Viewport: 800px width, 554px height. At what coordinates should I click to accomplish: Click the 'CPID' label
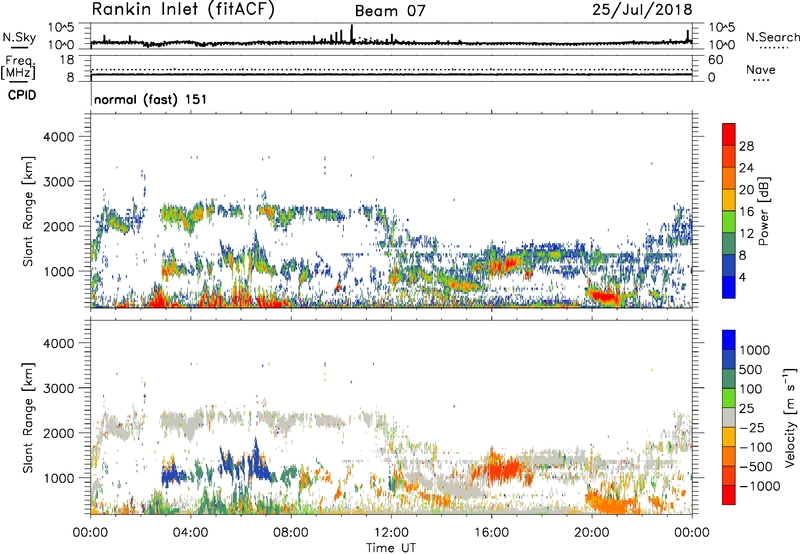[22, 95]
